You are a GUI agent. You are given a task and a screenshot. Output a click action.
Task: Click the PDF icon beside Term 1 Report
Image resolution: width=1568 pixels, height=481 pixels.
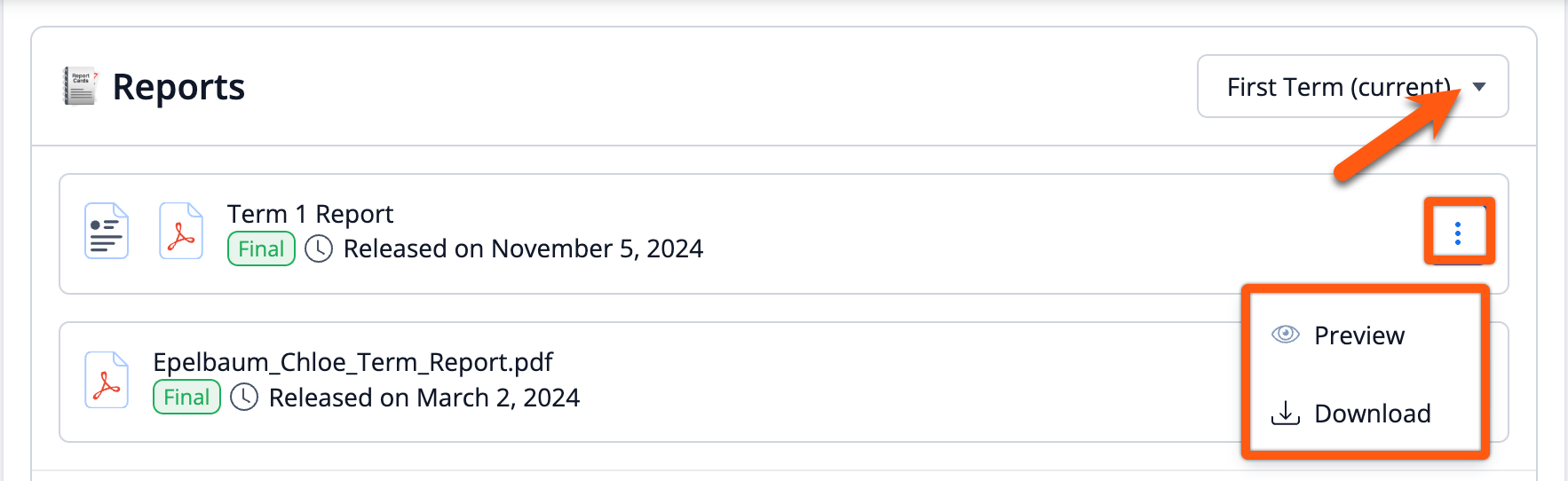click(181, 231)
